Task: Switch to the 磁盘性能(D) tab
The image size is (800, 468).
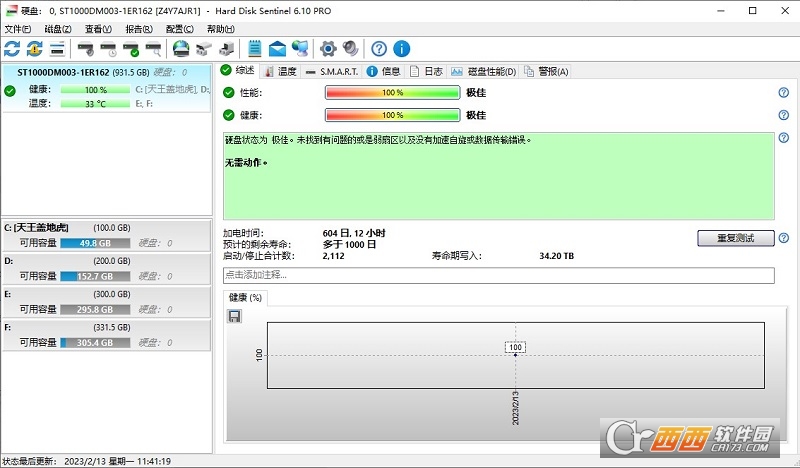Action: point(483,71)
